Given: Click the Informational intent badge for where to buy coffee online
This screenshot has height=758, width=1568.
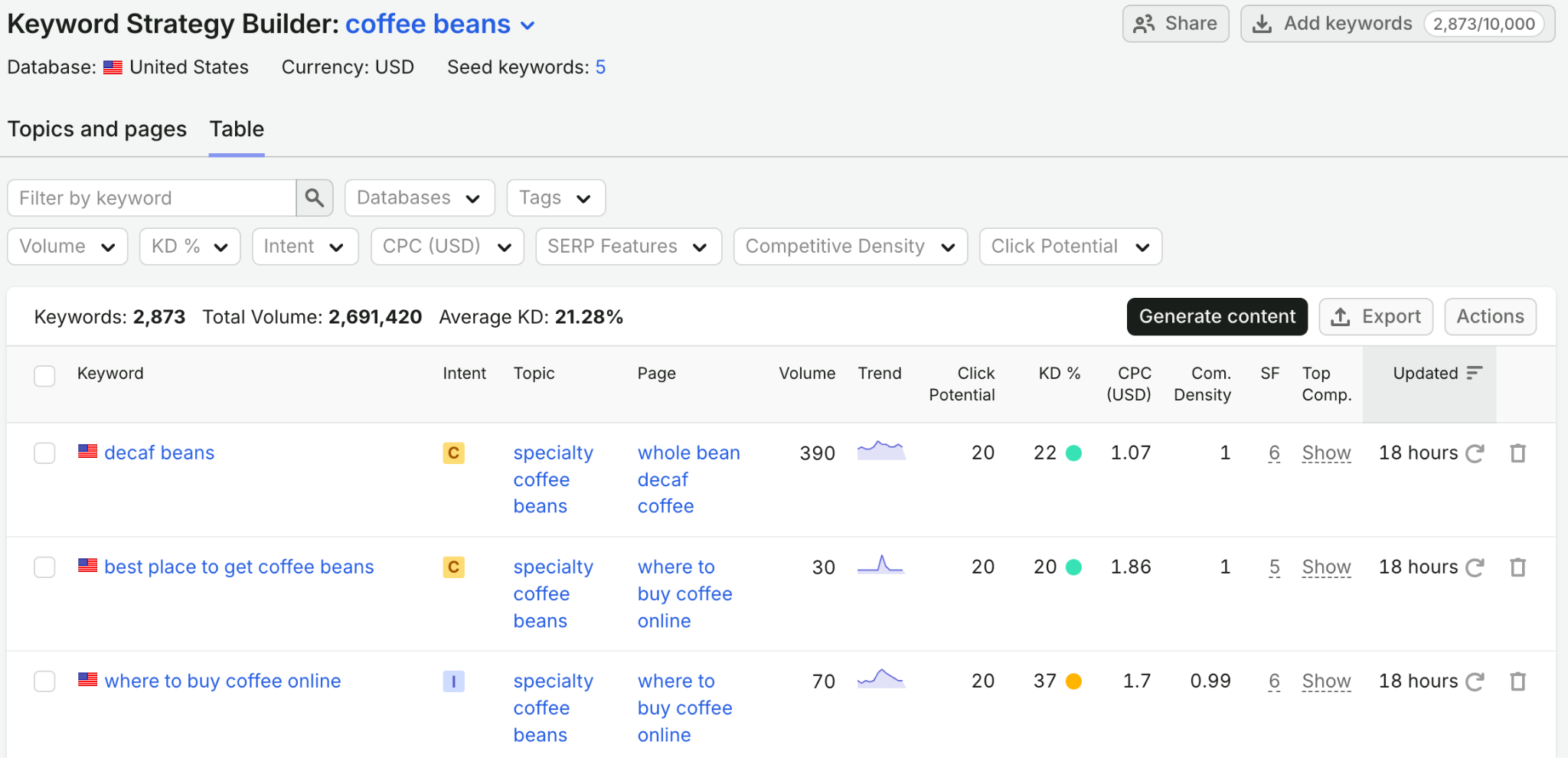Looking at the screenshot, I should coord(453,681).
